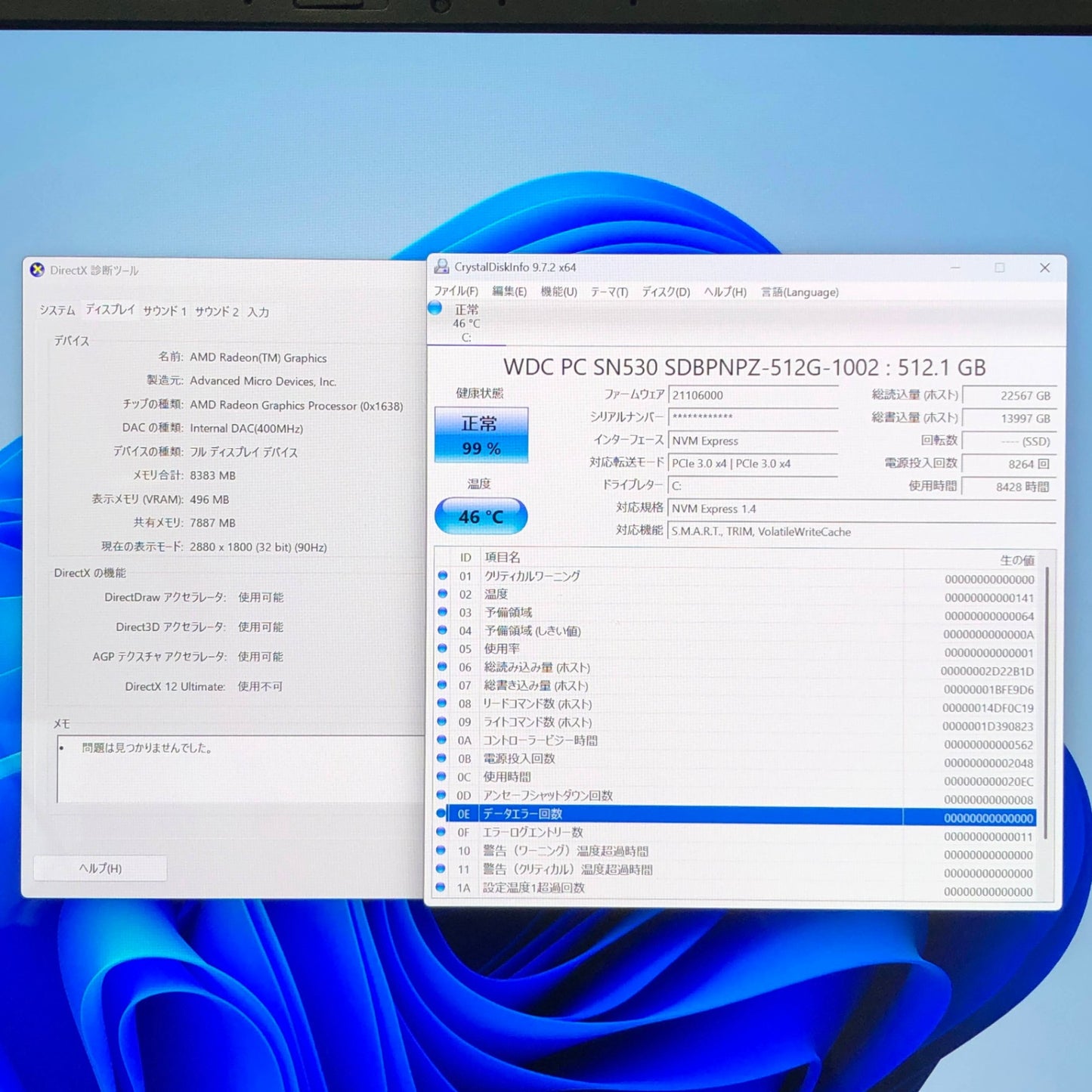Click メモリ合計 value 8383 MB
The width and height of the screenshot is (1092, 1092).
(213, 475)
